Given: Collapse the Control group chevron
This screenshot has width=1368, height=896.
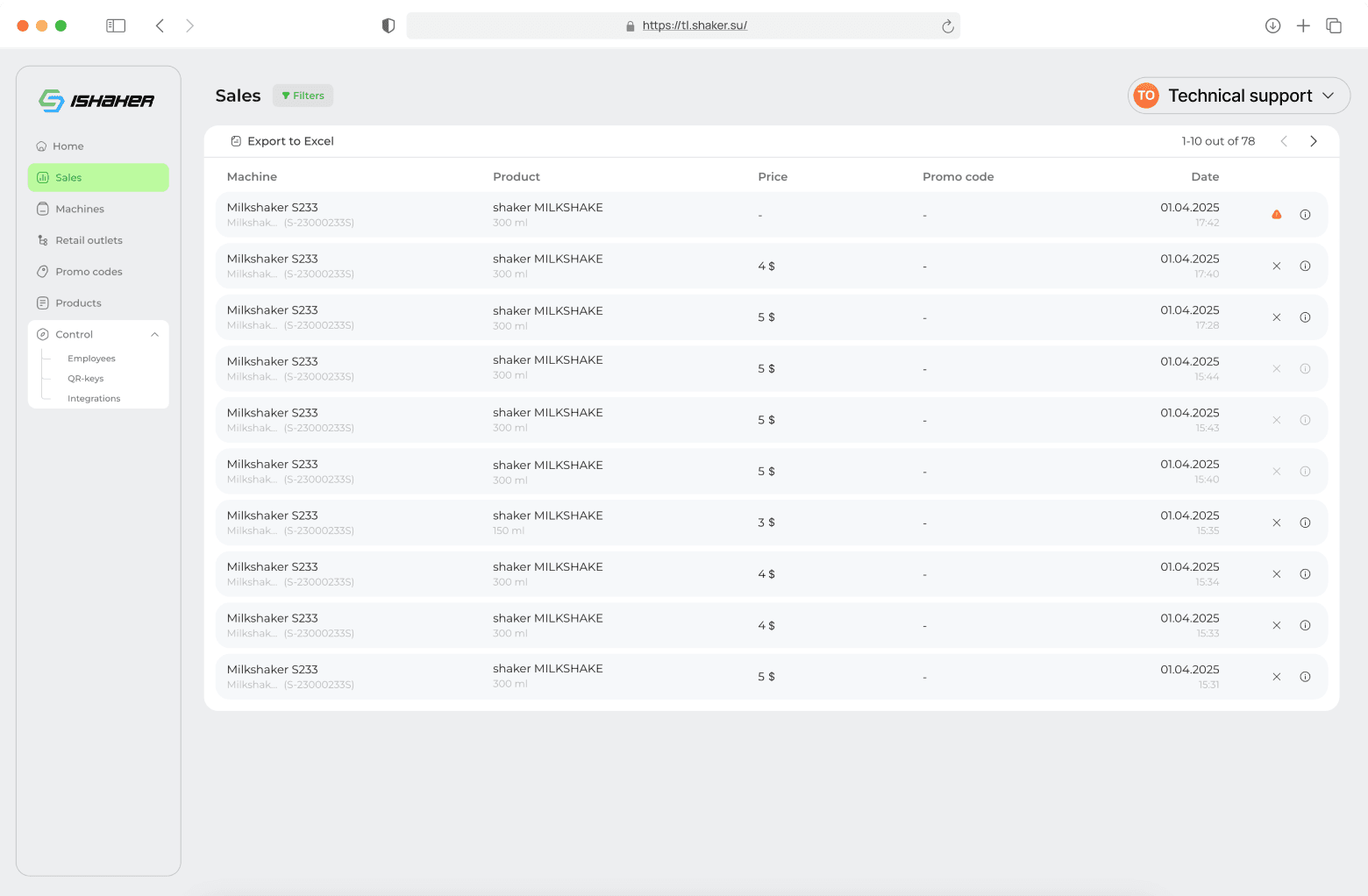Looking at the screenshot, I should tap(154, 334).
